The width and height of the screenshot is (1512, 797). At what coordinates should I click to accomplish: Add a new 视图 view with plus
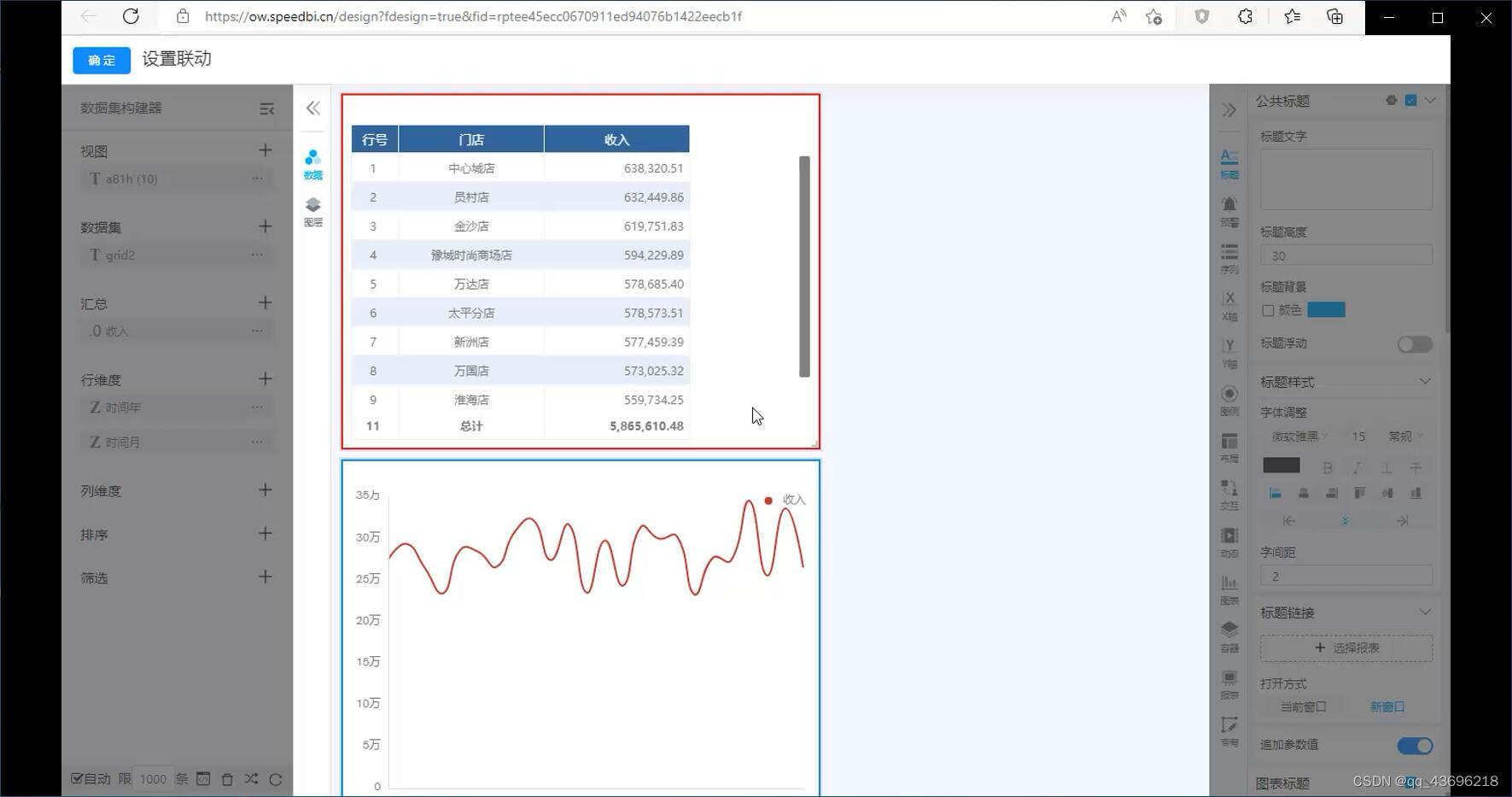coord(266,150)
